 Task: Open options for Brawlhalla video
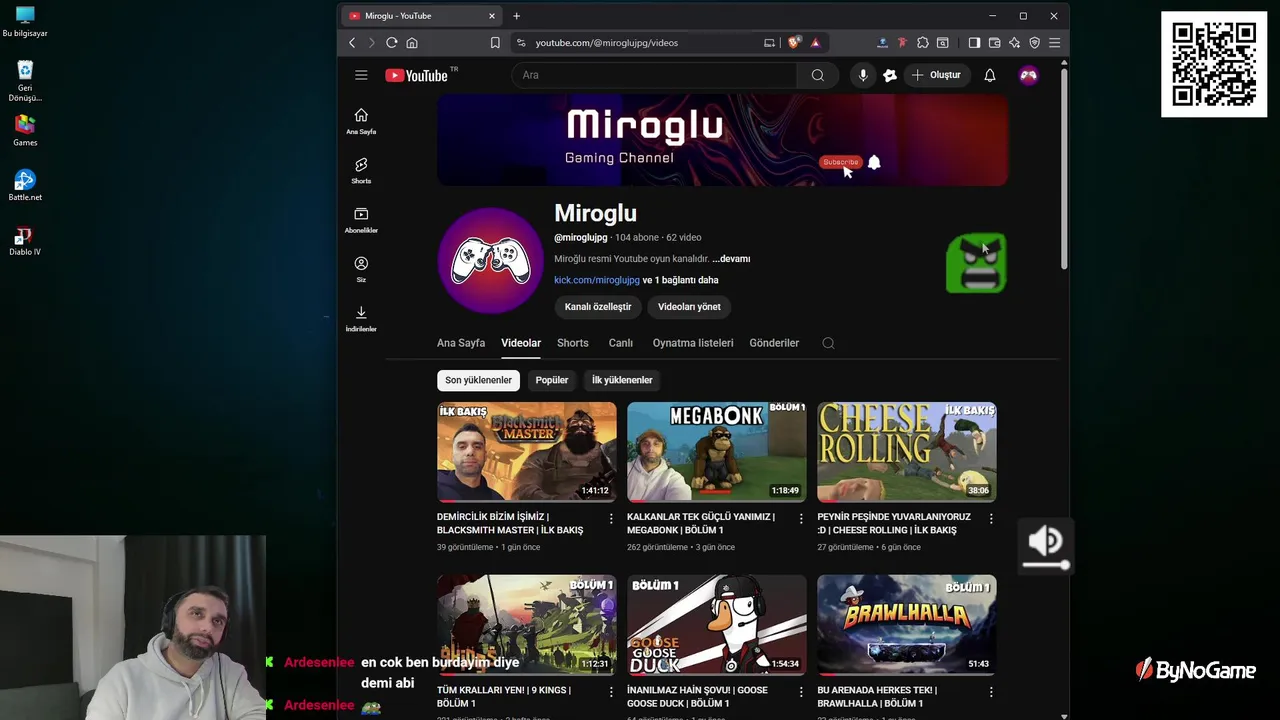pyautogui.click(x=991, y=691)
